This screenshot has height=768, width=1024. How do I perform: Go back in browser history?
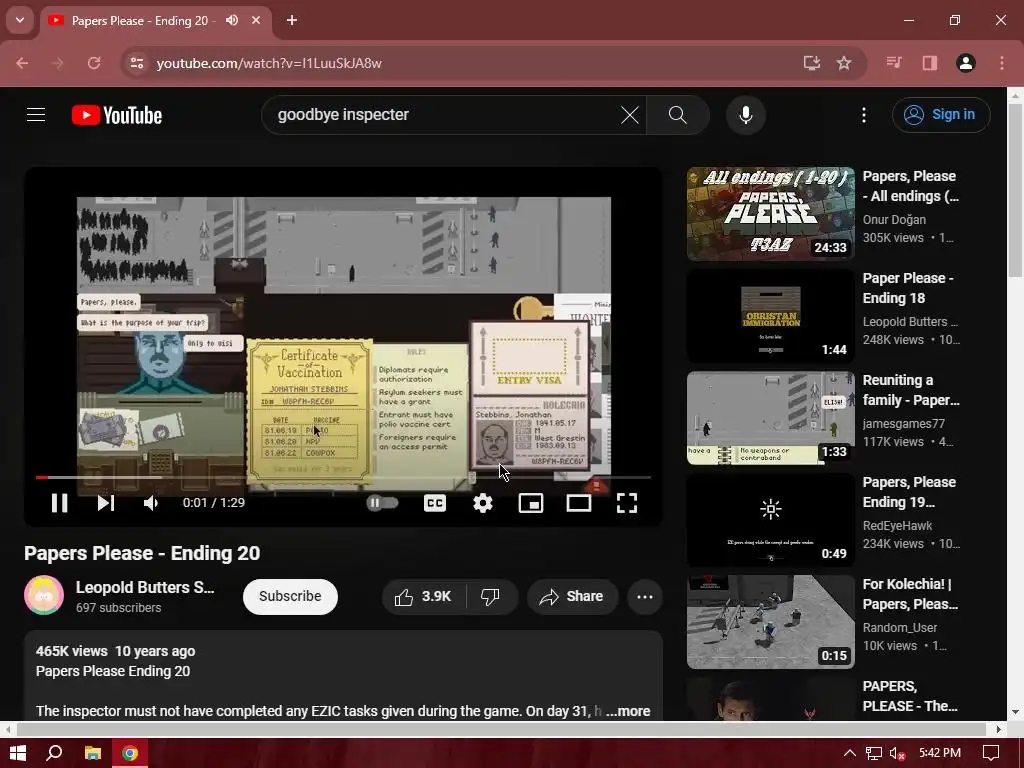coord(22,63)
